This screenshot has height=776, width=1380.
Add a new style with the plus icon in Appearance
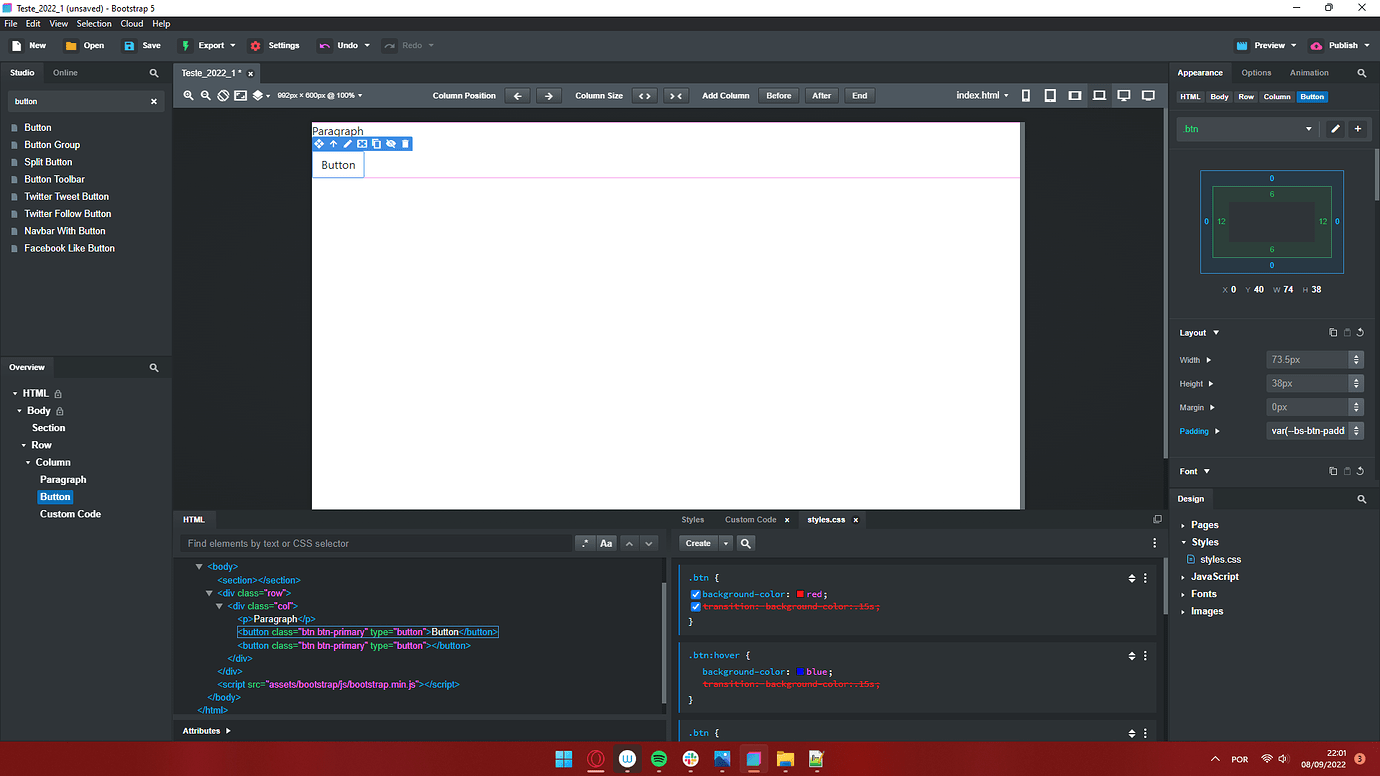[x=1358, y=128]
